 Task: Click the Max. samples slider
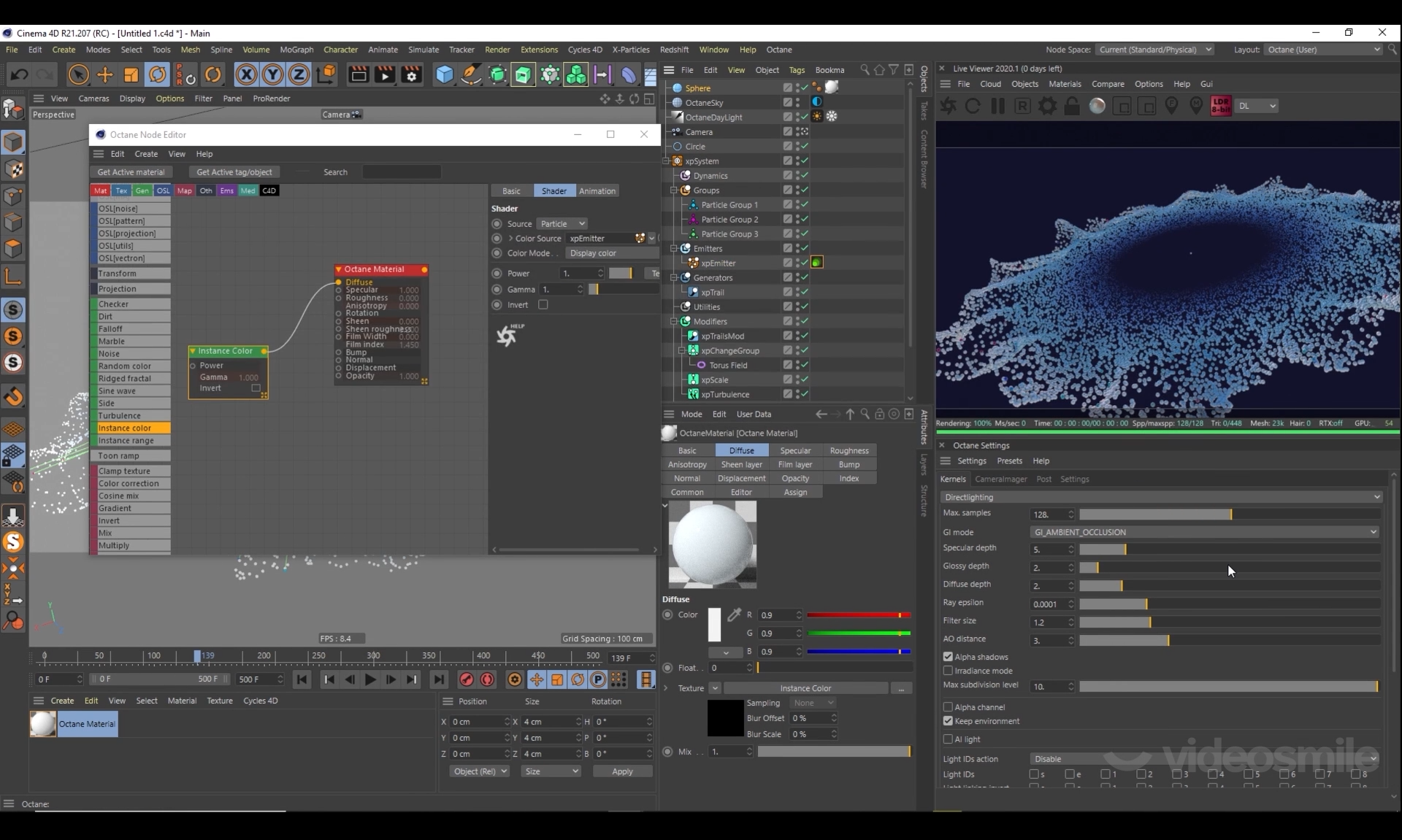[x=1228, y=515]
